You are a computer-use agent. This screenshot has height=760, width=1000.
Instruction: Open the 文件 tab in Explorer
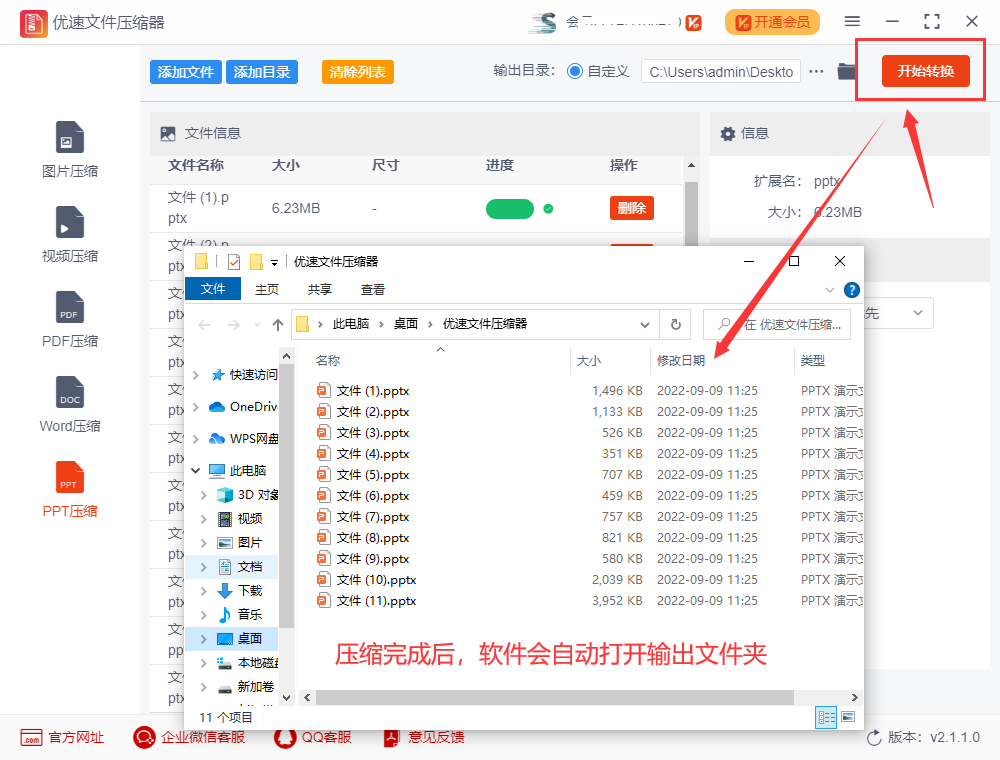pyautogui.click(x=213, y=289)
